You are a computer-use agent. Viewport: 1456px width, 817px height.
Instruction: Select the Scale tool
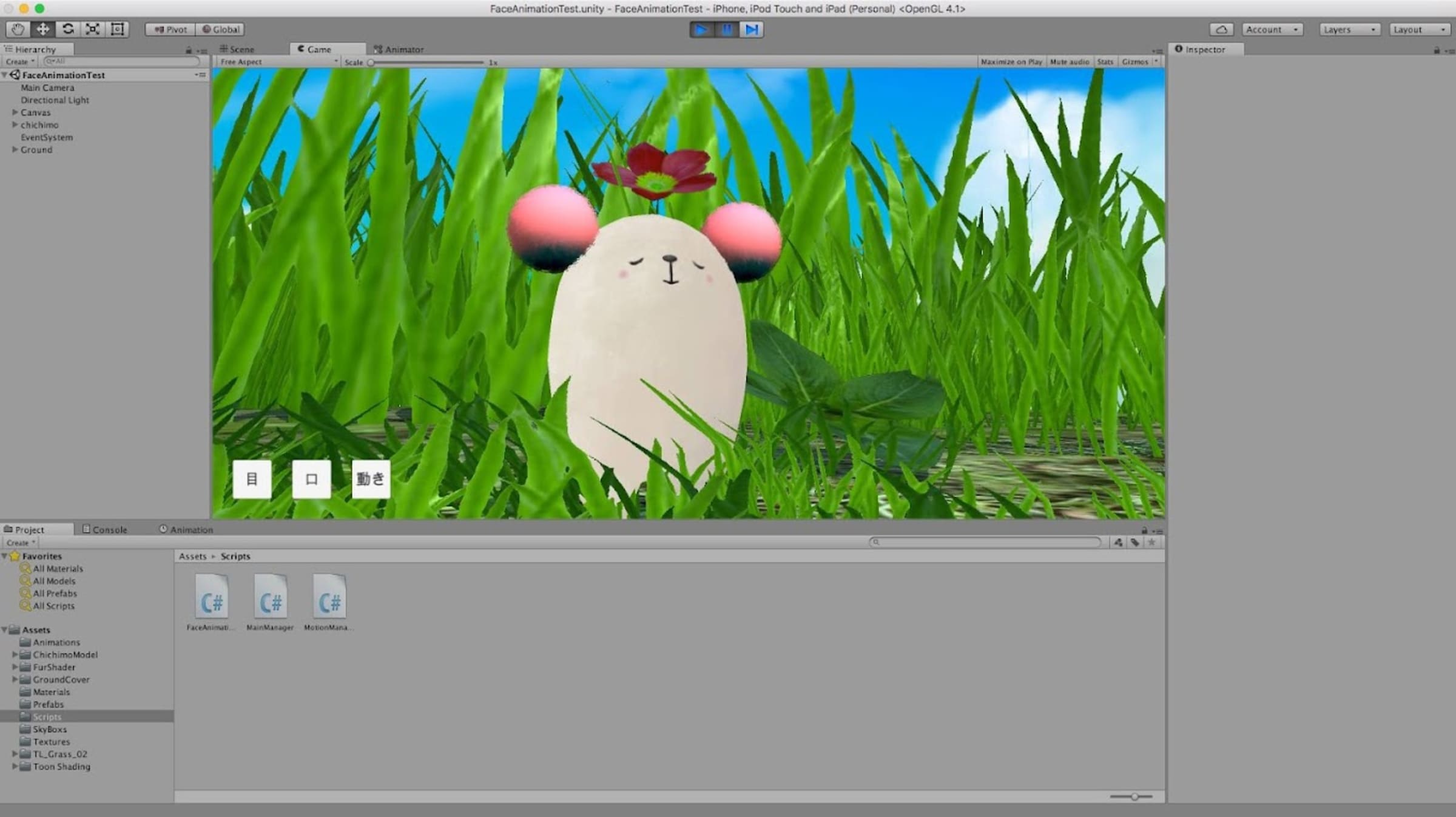93,29
